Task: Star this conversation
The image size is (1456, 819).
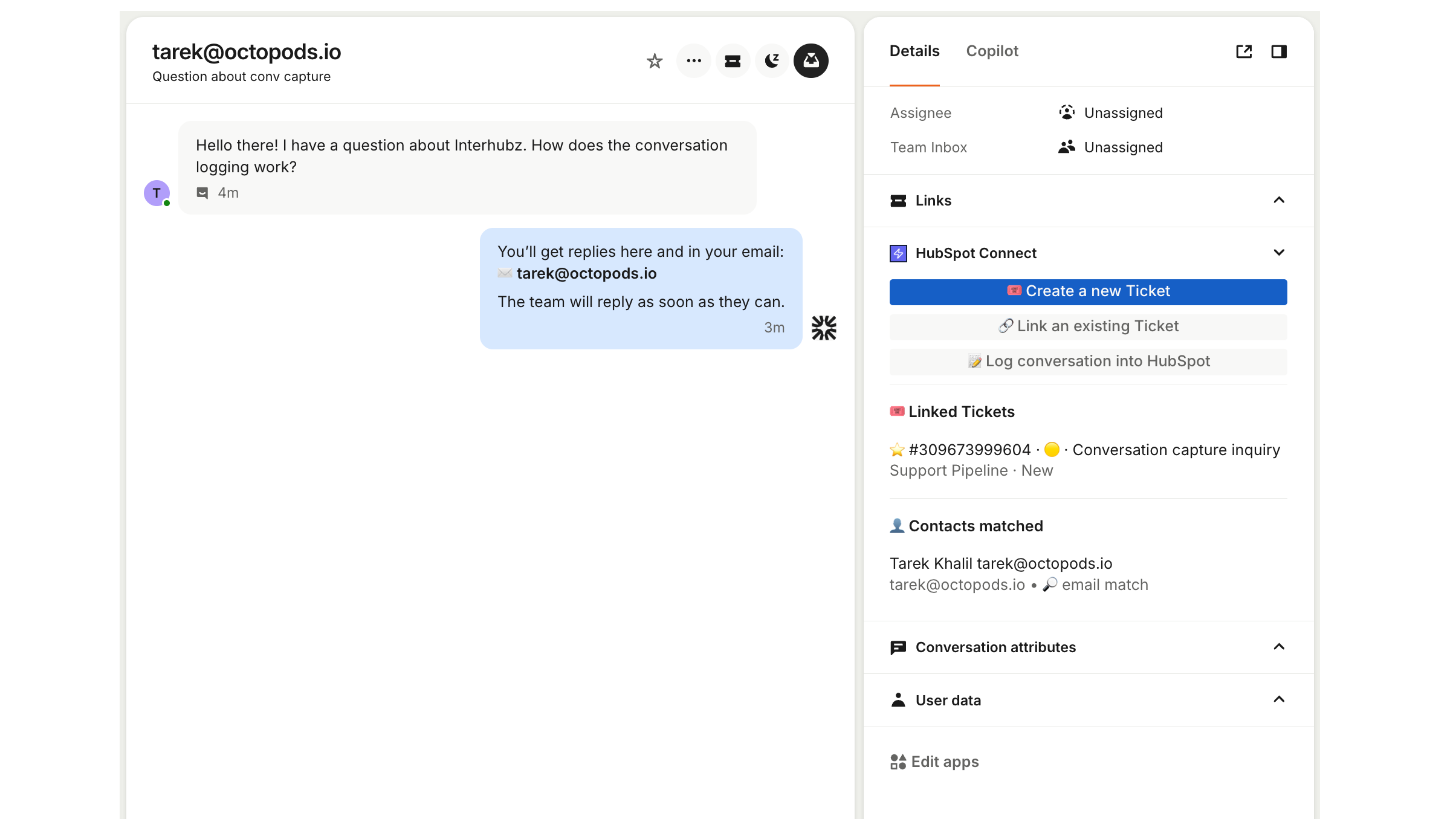Action: (654, 60)
